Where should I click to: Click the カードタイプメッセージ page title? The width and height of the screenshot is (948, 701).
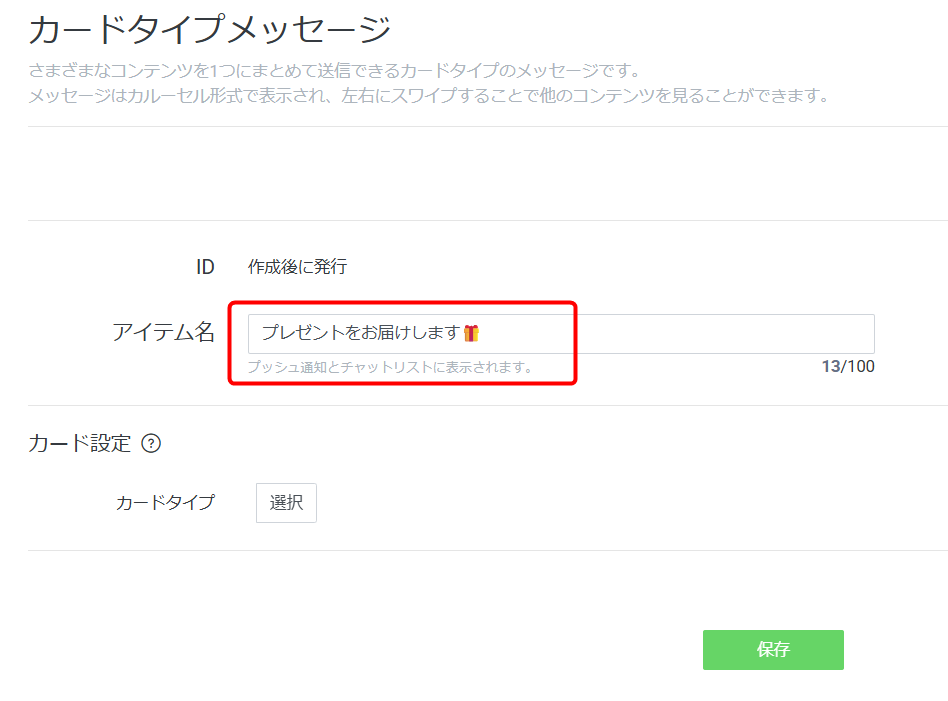[210, 29]
